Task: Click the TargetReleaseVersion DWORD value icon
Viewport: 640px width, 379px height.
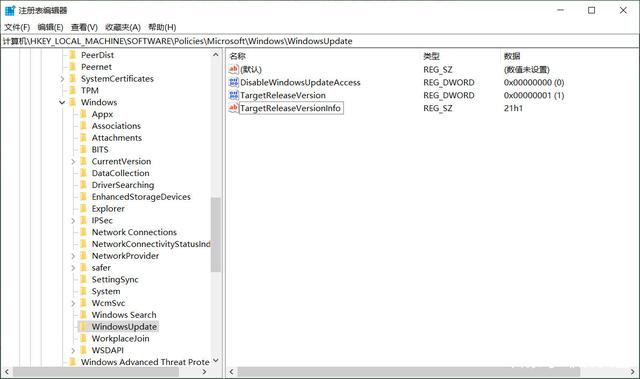Action: pyautogui.click(x=233, y=95)
